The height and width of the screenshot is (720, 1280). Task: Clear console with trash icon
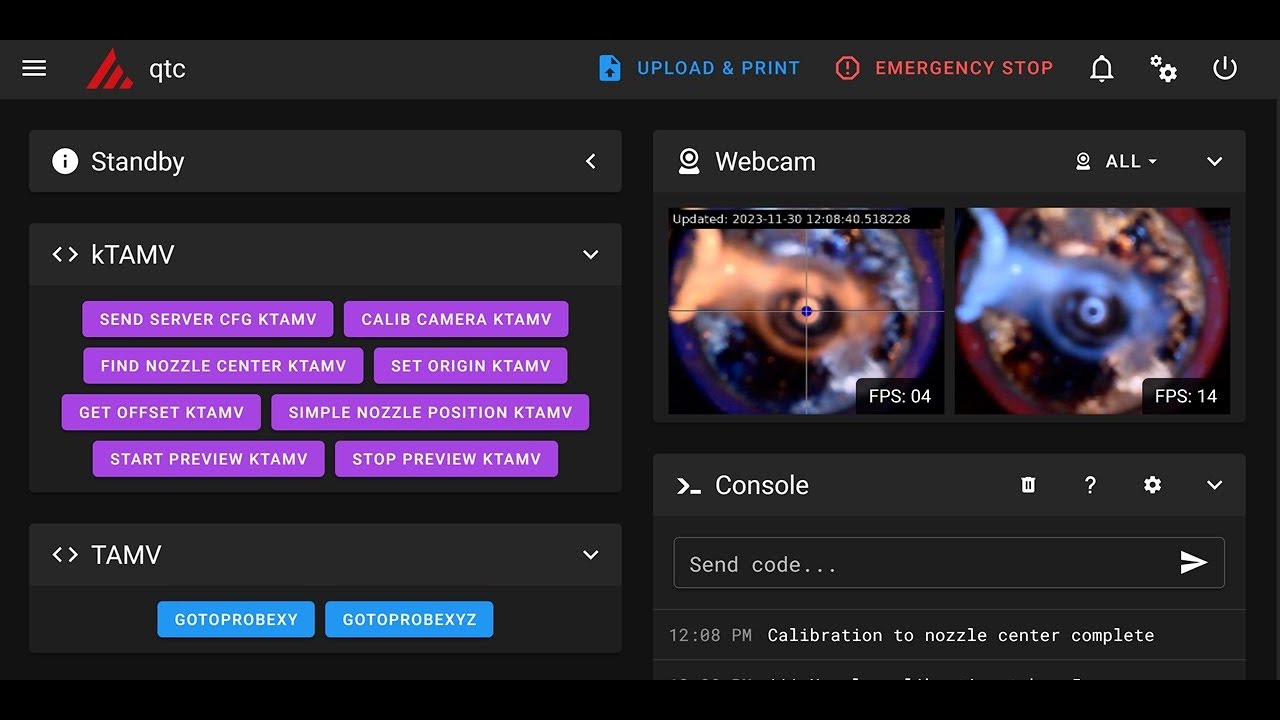click(1028, 485)
